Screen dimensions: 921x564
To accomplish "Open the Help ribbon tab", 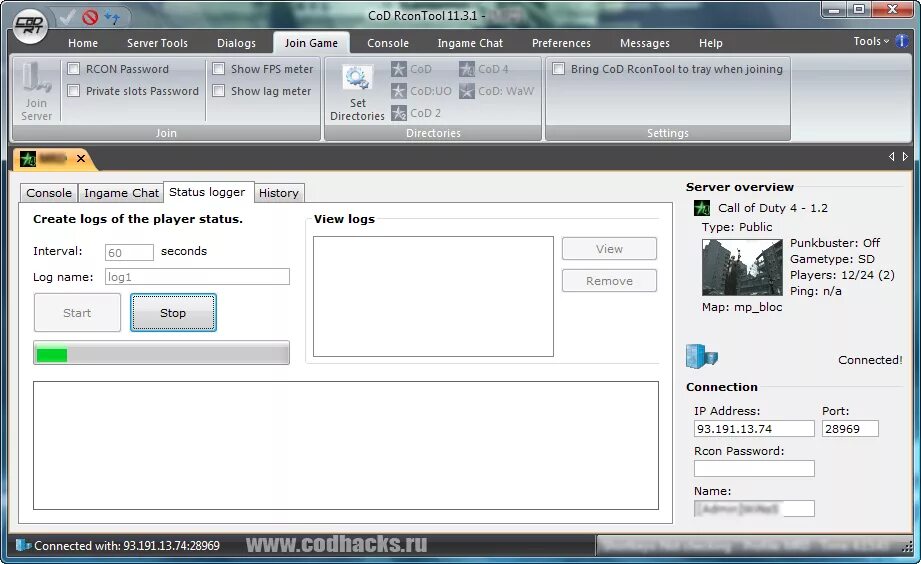I will pos(710,43).
